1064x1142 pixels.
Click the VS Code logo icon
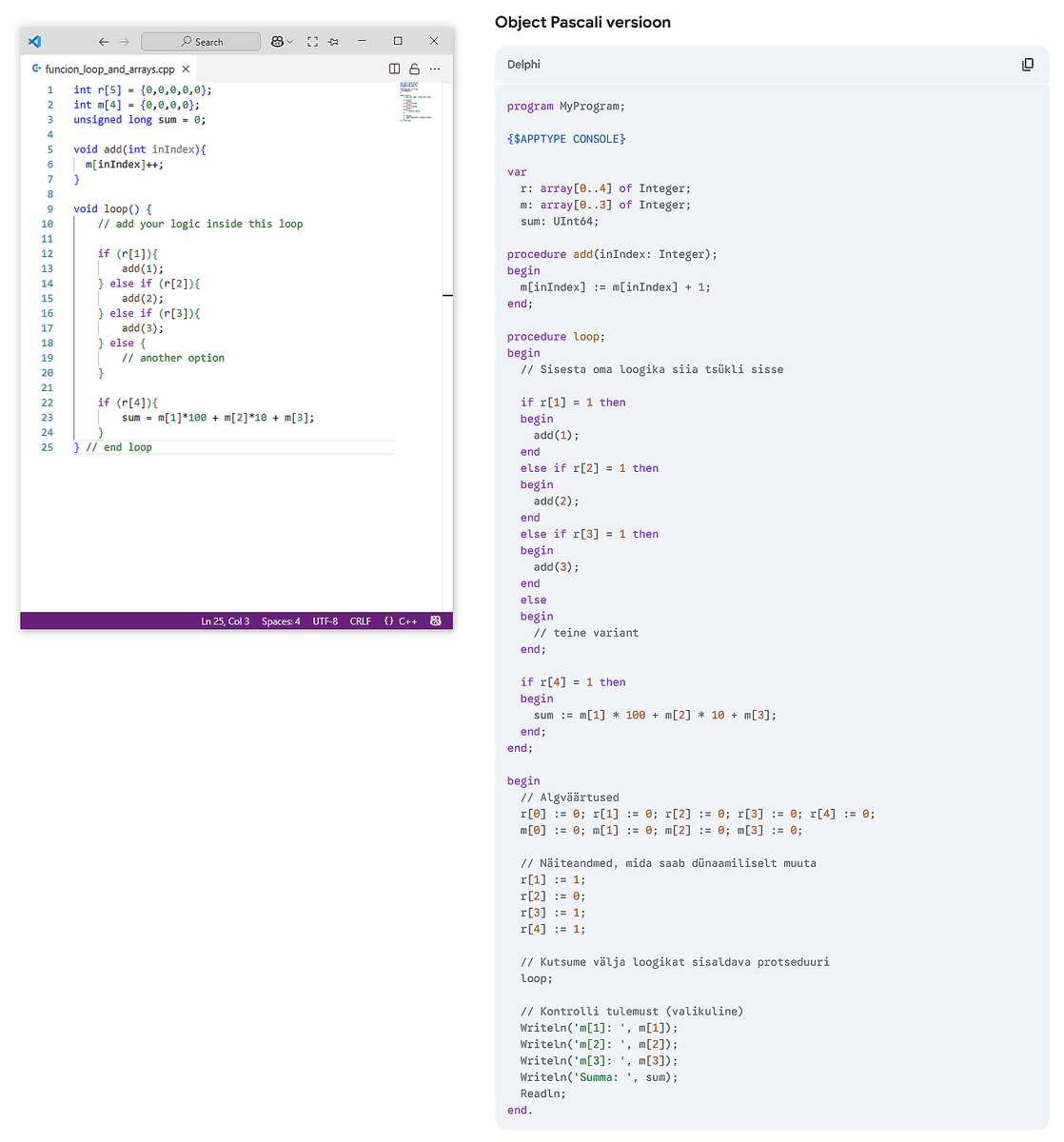point(34,42)
